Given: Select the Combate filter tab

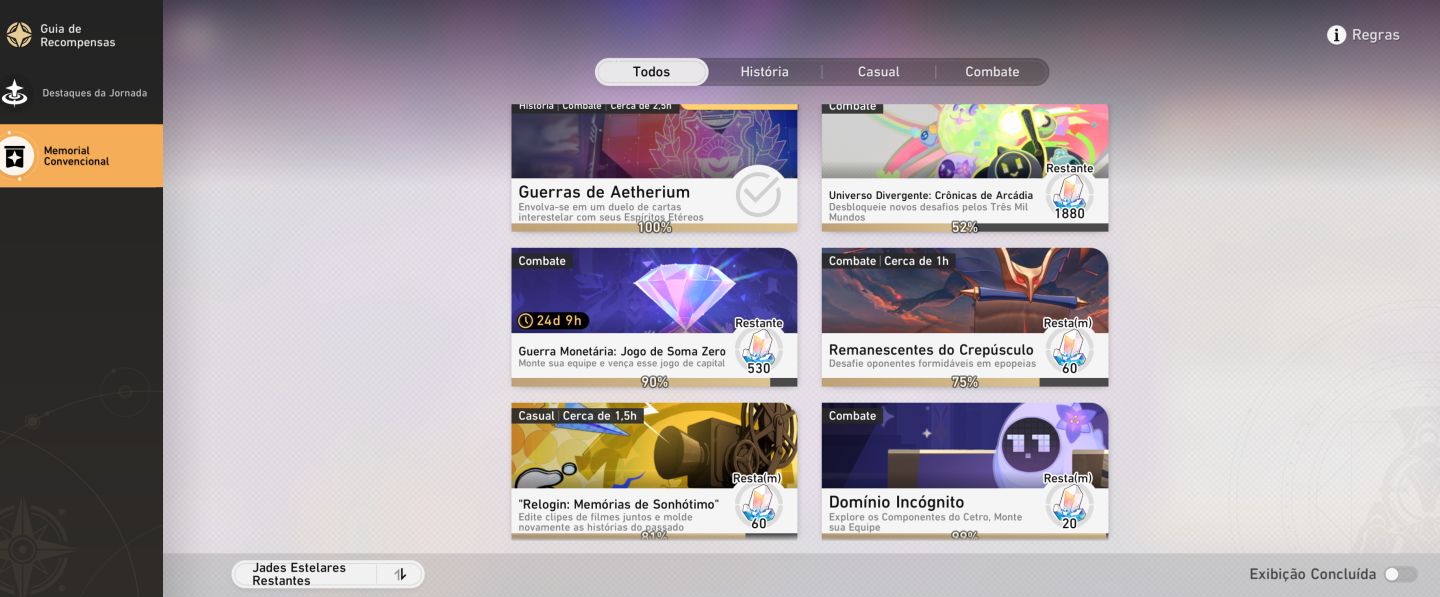Looking at the screenshot, I should (992, 72).
